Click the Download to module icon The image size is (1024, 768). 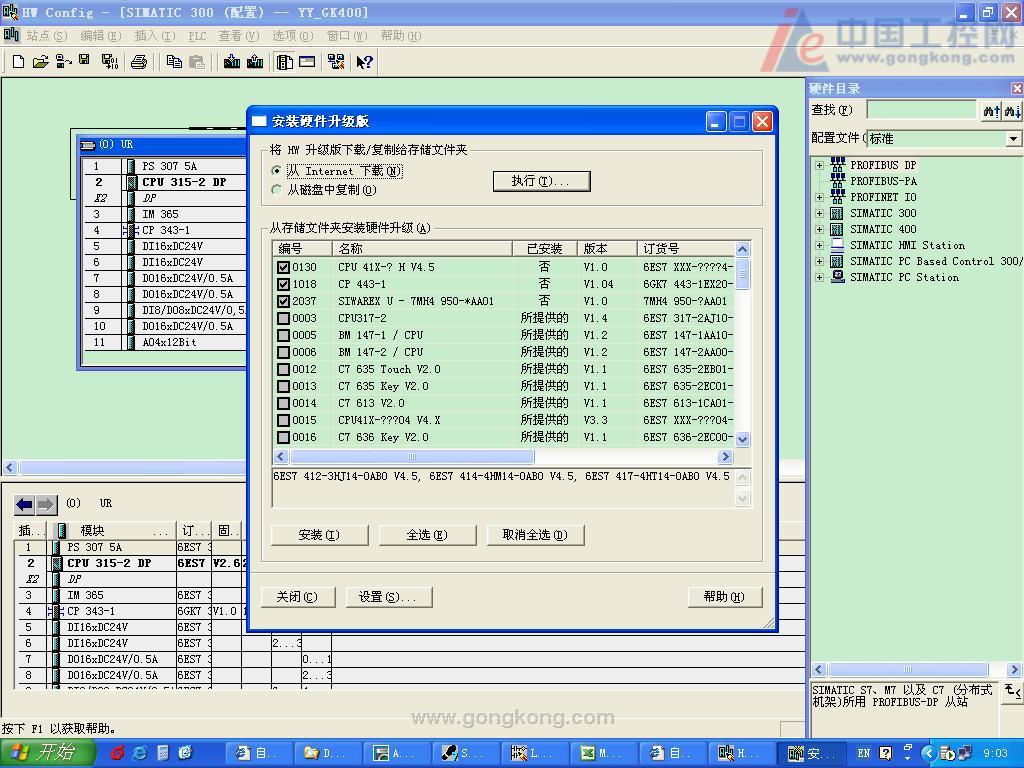click(231, 62)
